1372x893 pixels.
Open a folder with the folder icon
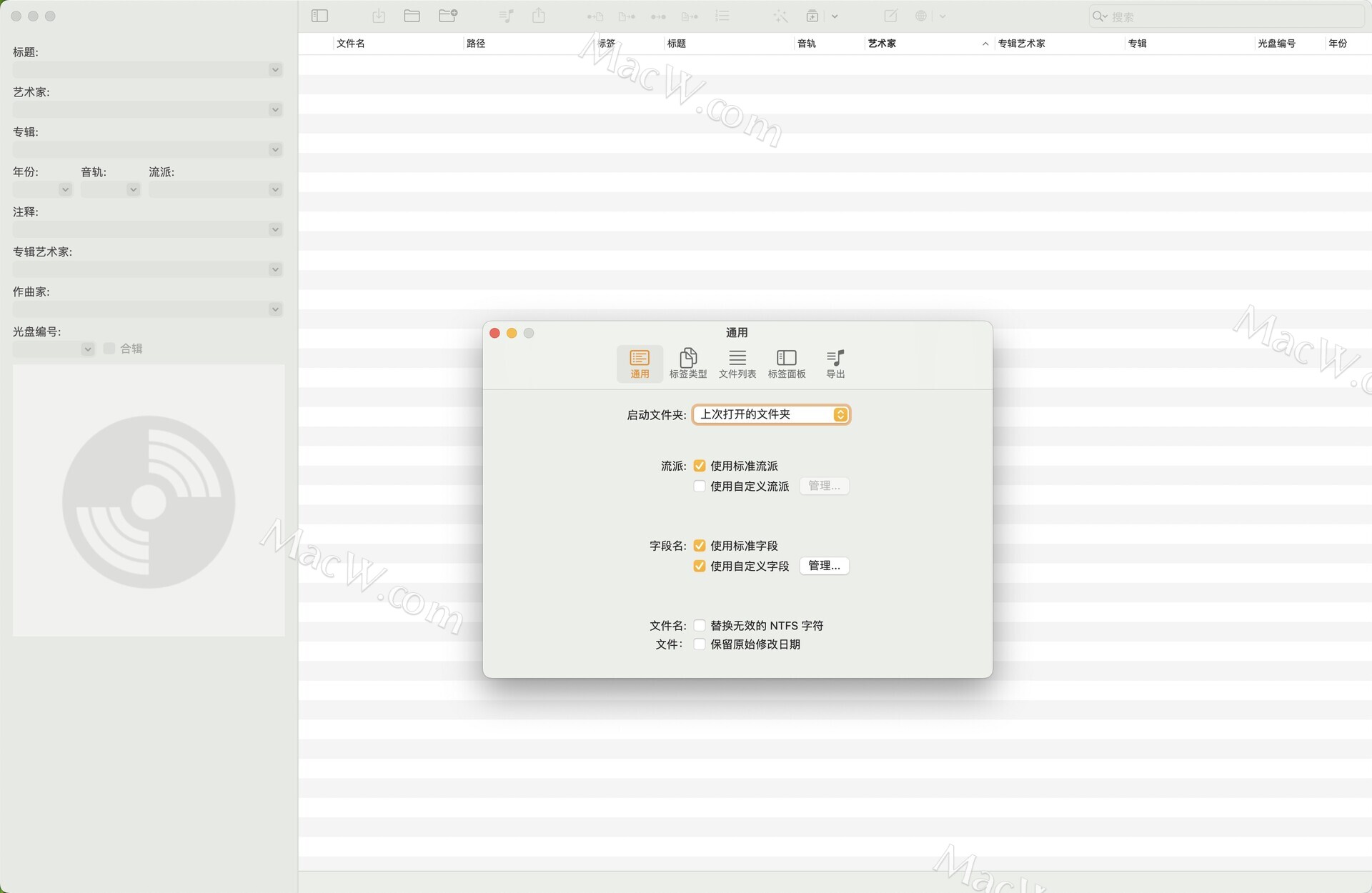(412, 16)
